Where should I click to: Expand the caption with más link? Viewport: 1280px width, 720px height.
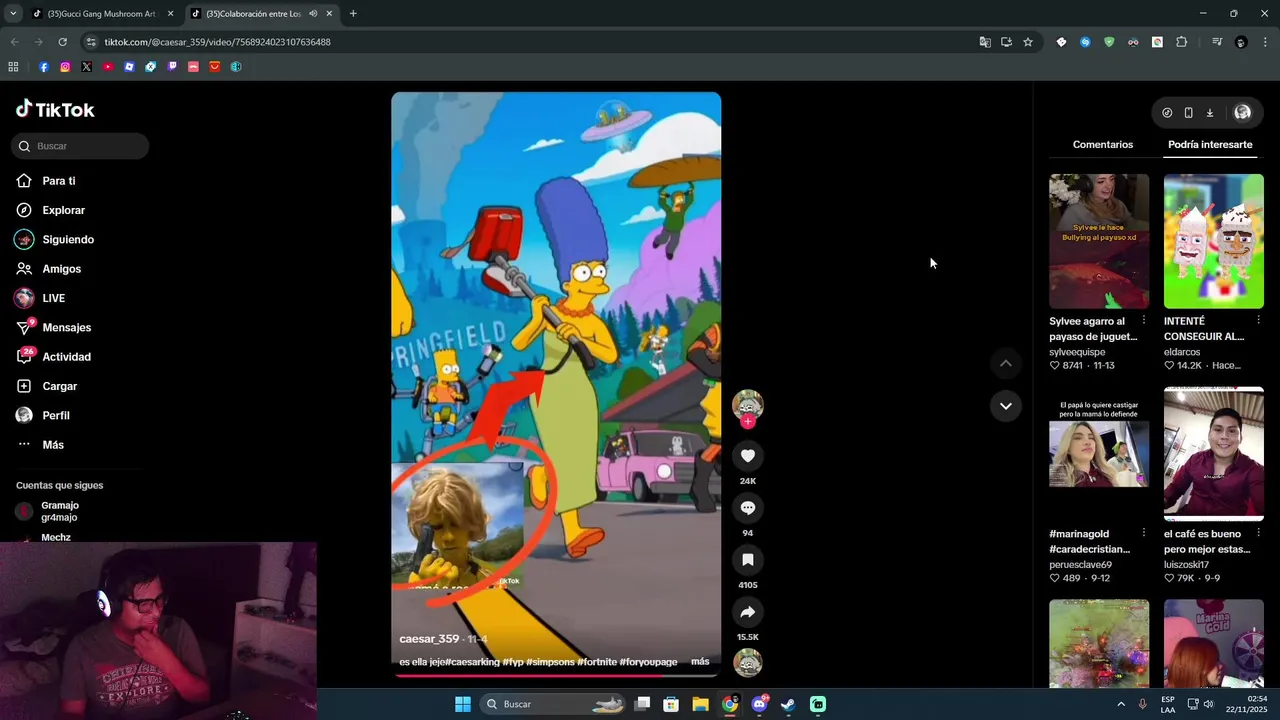700,662
